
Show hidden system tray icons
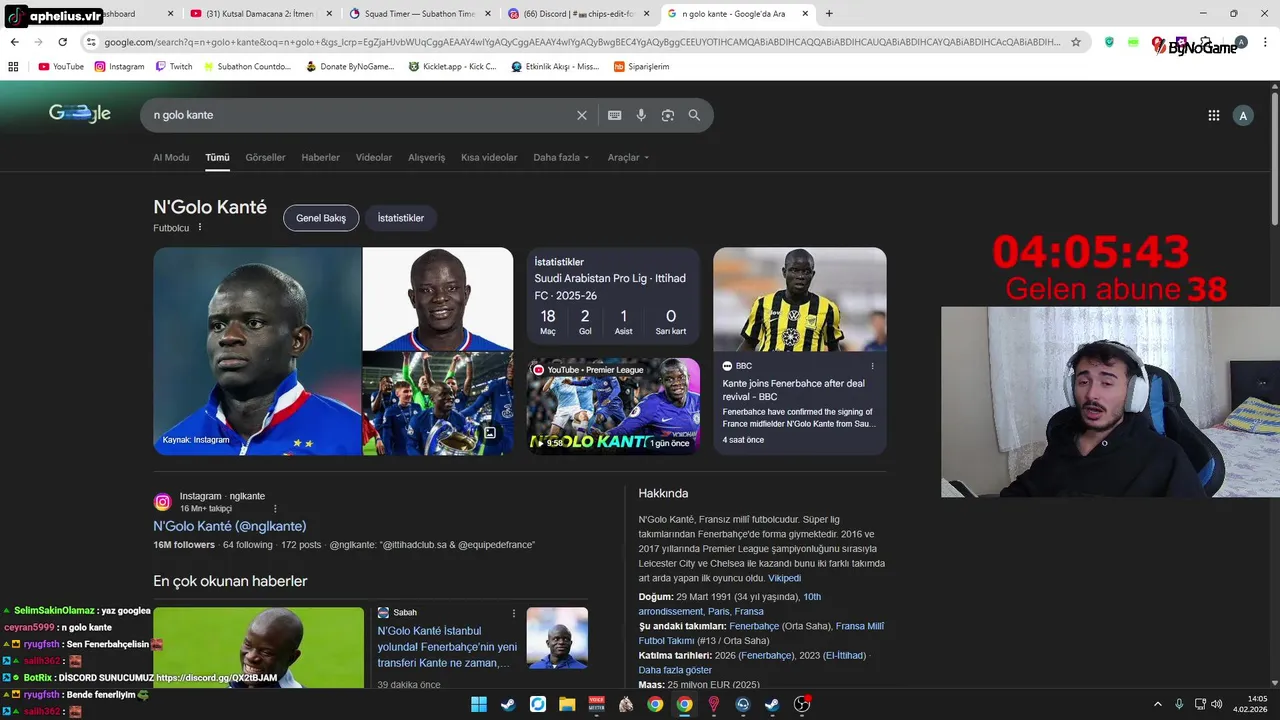click(1156, 704)
